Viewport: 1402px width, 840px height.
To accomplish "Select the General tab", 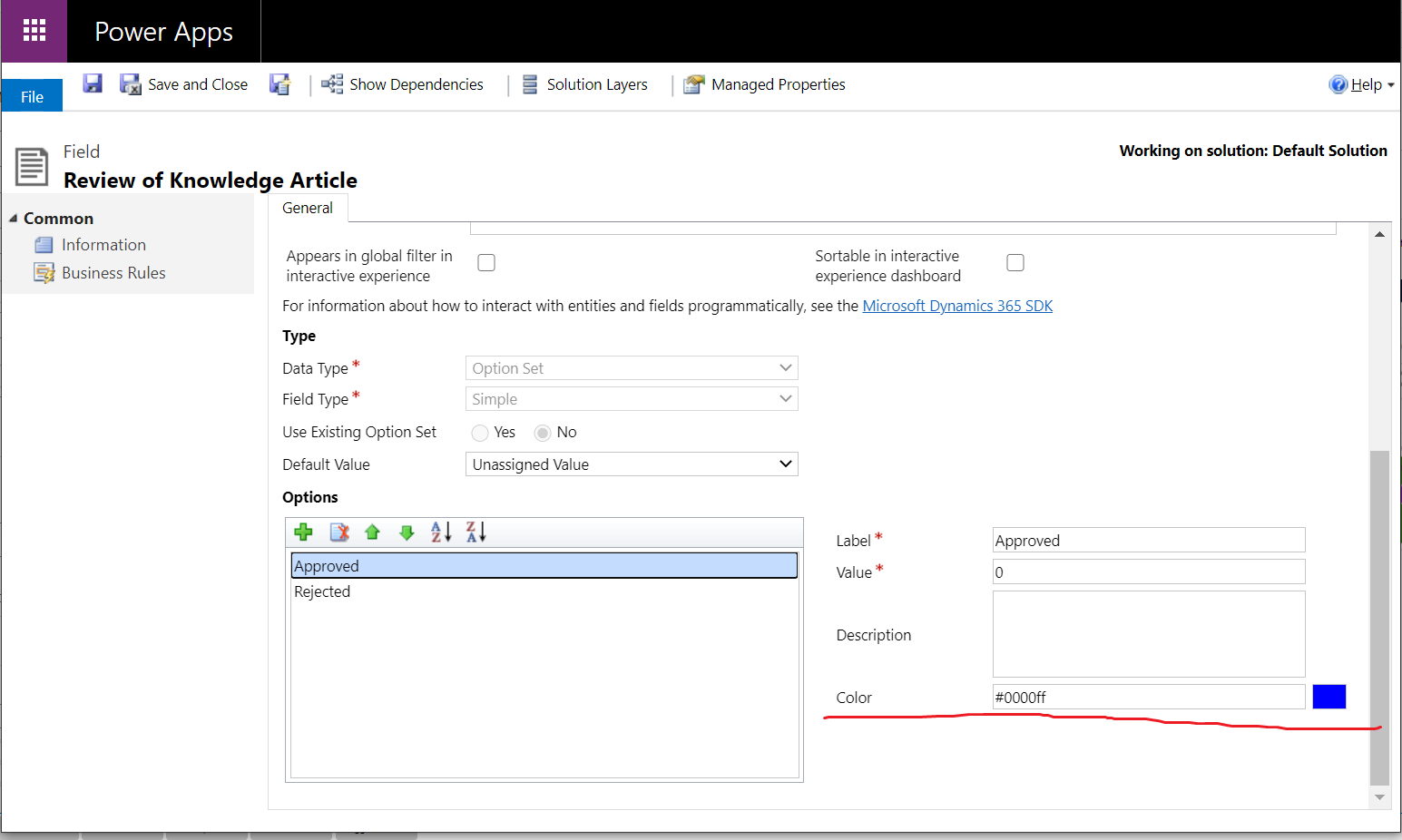I will pyautogui.click(x=308, y=208).
